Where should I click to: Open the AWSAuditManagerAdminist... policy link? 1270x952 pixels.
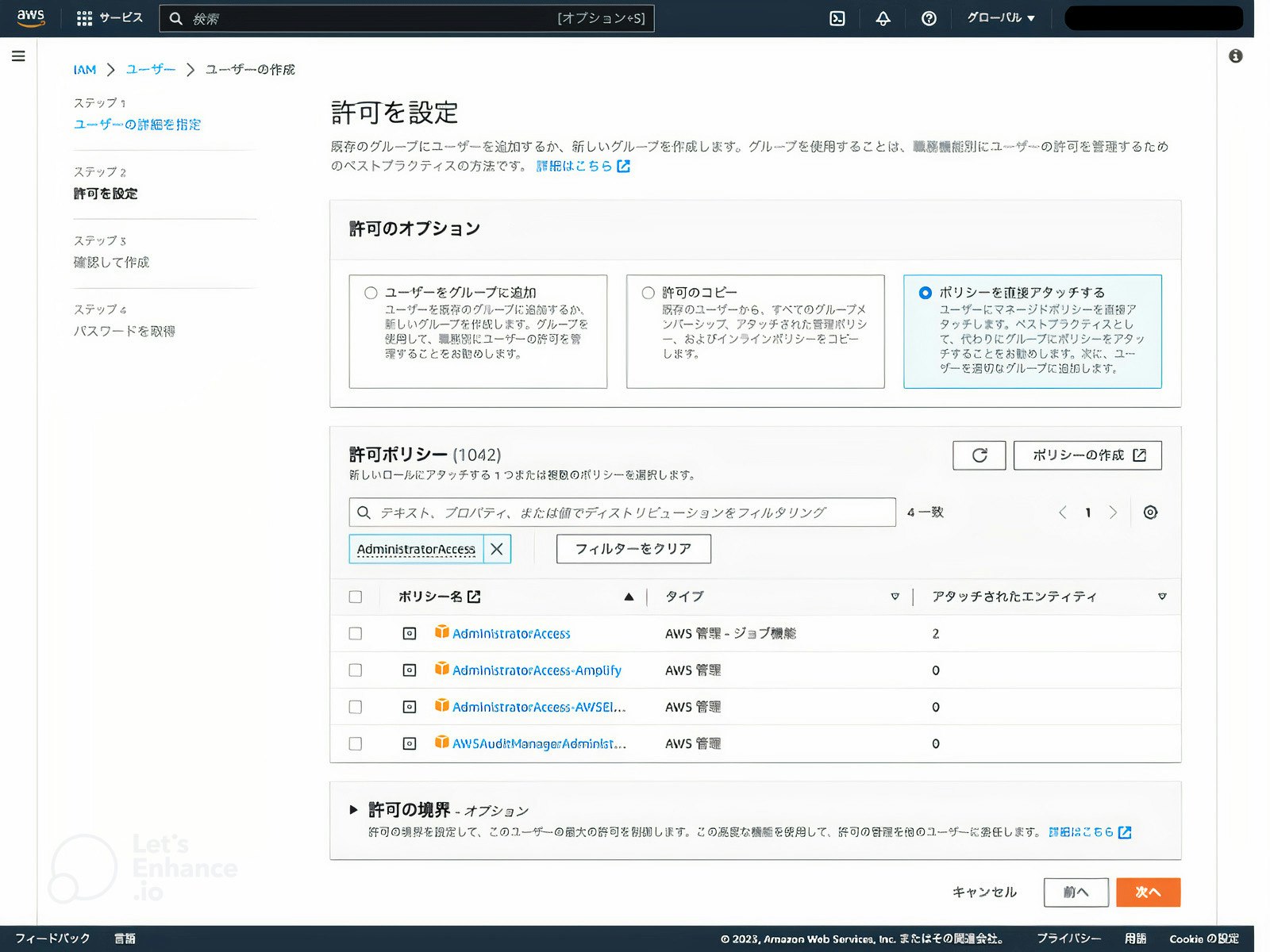(539, 744)
